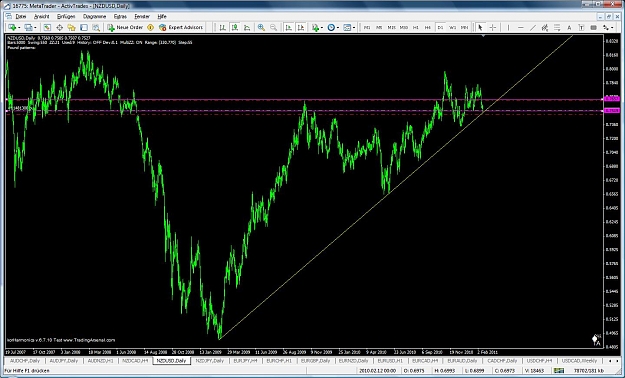Expand the profiles dropdown arrow
The height and width of the screenshot is (378, 625).
[x=35, y=28]
